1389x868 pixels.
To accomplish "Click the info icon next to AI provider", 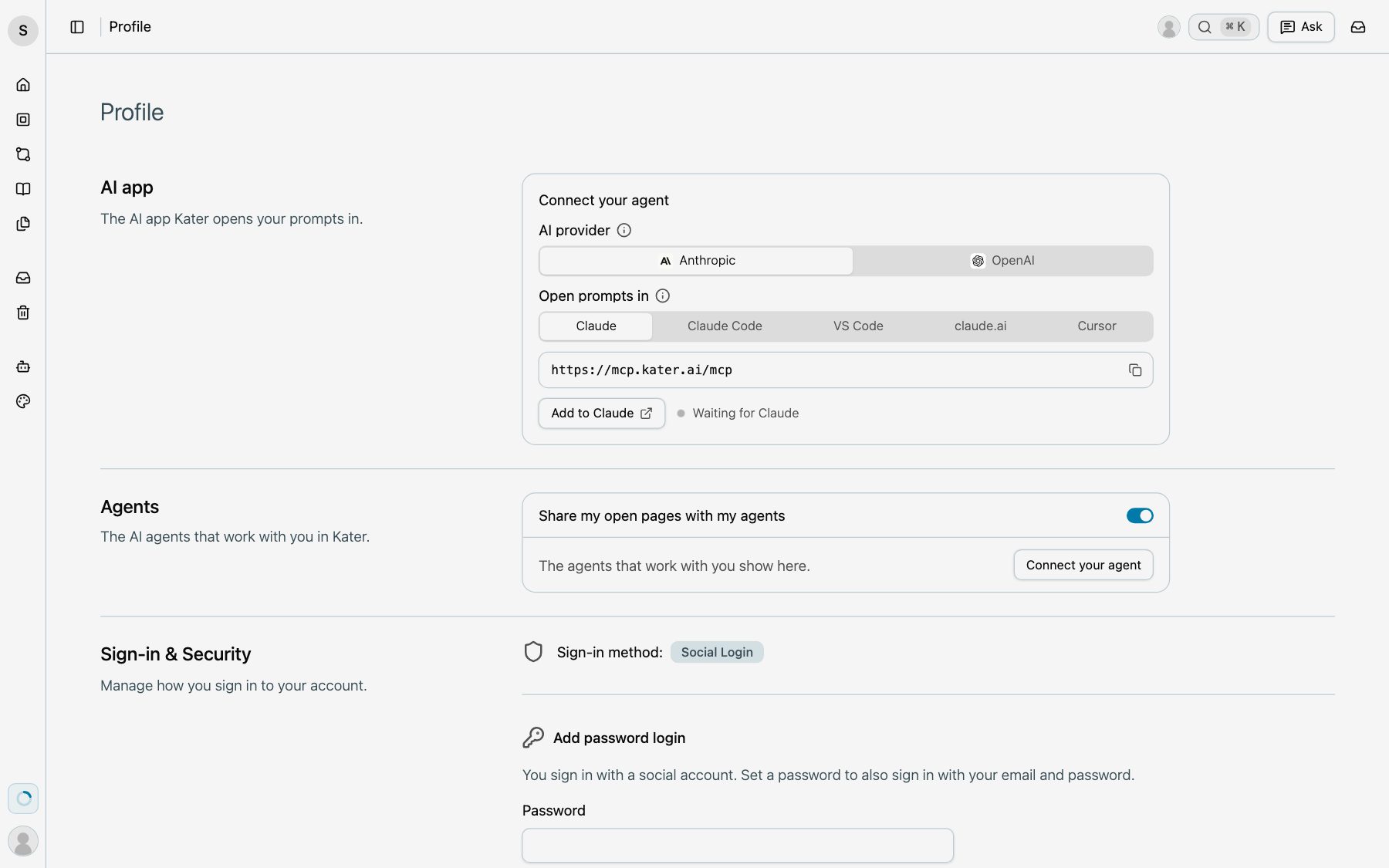I will click(x=624, y=230).
